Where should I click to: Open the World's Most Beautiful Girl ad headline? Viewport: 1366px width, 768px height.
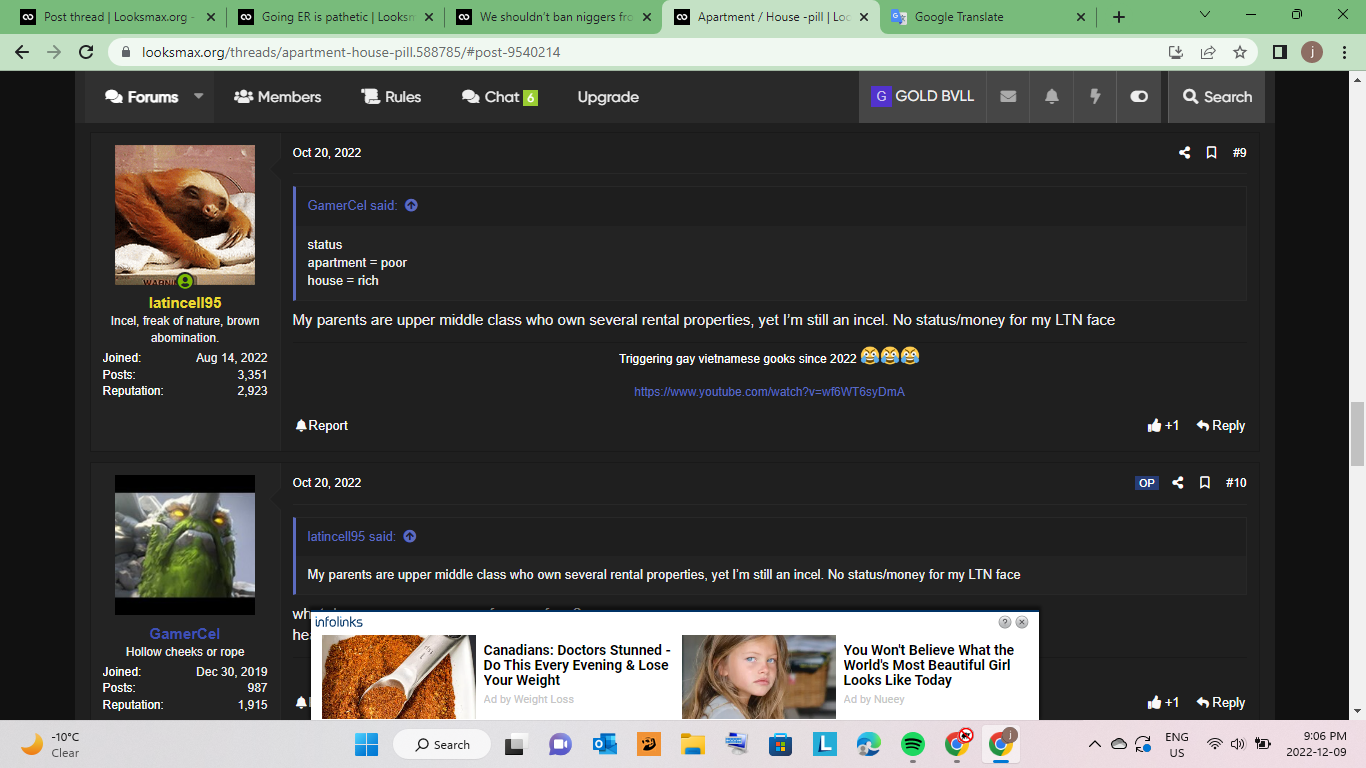click(x=927, y=665)
